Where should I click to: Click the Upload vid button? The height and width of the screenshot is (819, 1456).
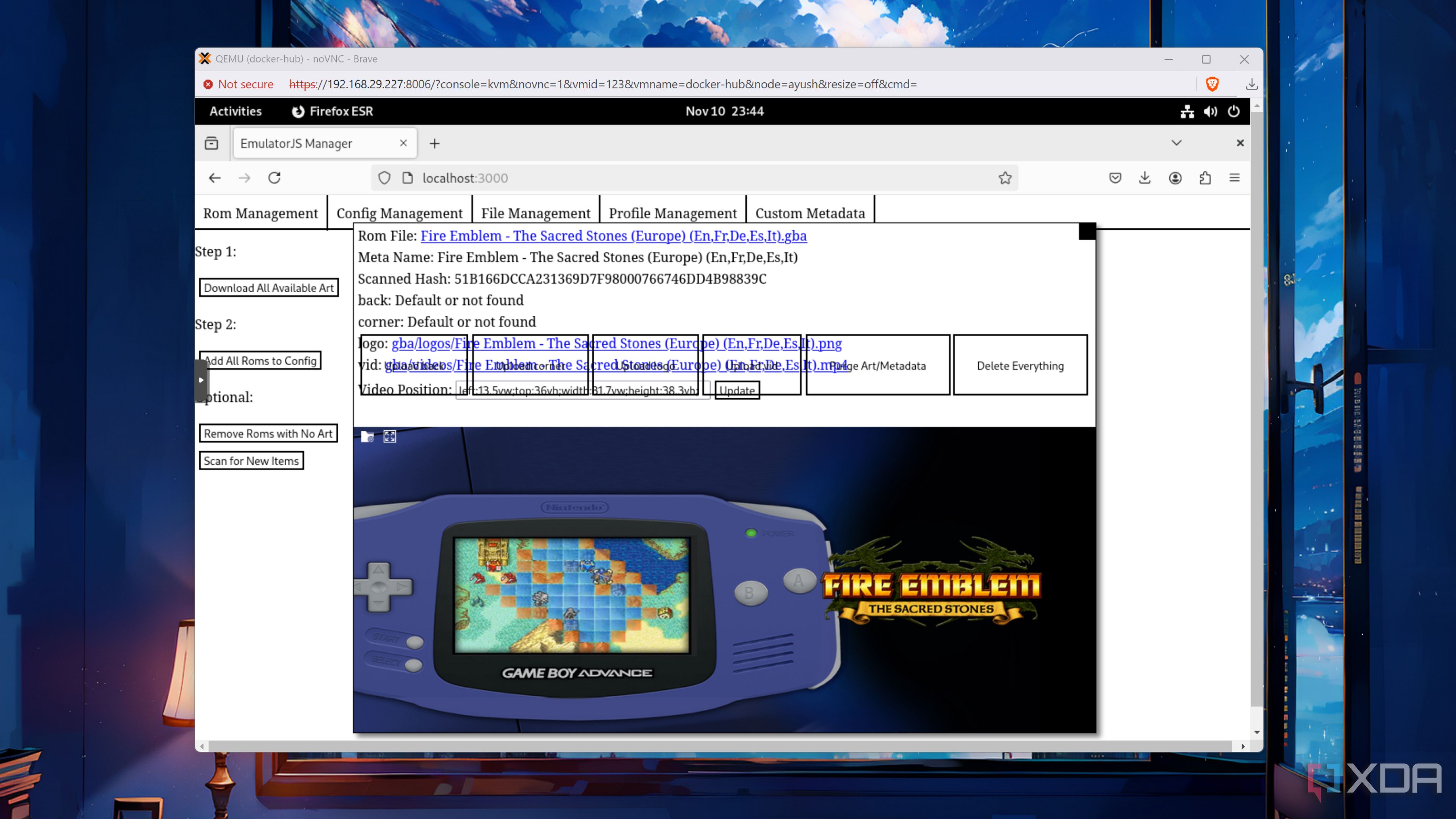tap(752, 365)
